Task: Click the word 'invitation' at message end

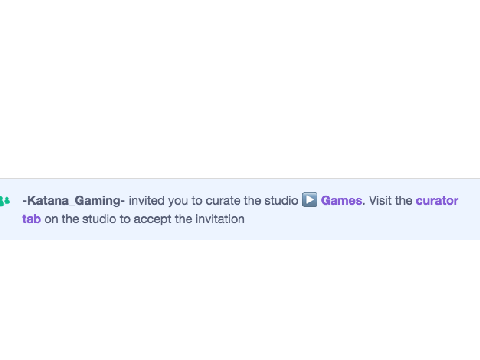Action: click(220, 219)
